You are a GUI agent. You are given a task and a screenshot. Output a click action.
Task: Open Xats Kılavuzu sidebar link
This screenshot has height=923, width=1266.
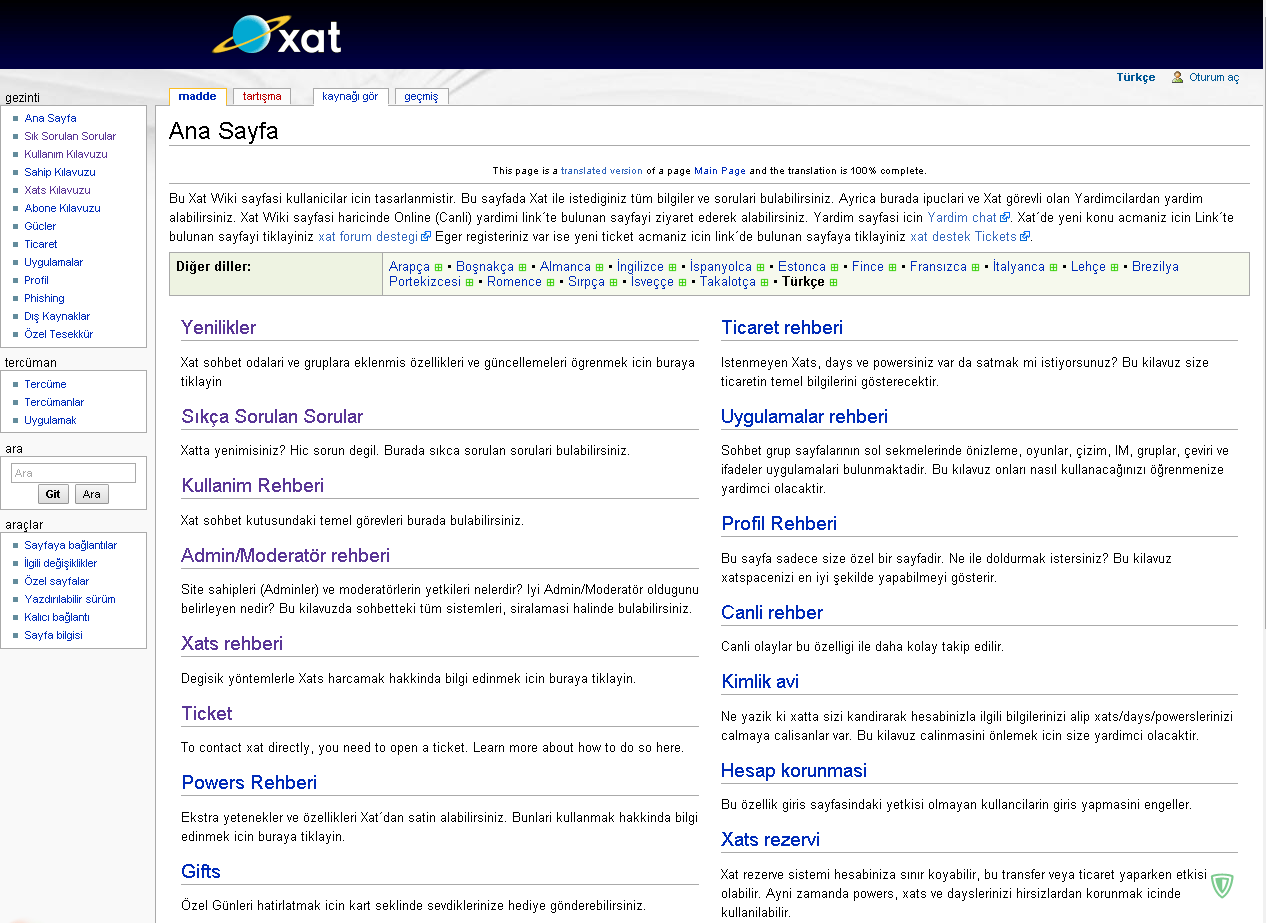tap(58, 190)
